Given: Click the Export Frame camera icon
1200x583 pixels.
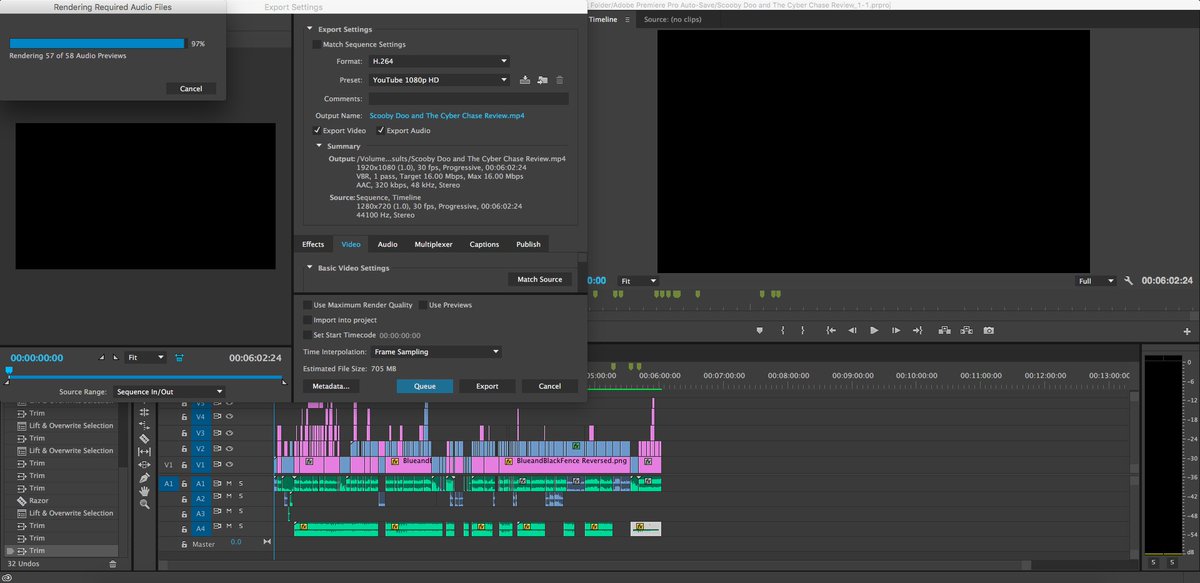Looking at the screenshot, I should (988, 330).
